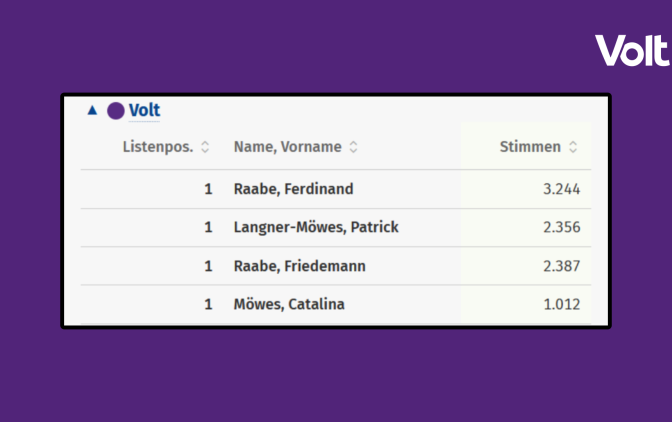The width and height of the screenshot is (672, 422).
Task: Select the Raabe, Ferdinand row
Action: coord(336,189)
